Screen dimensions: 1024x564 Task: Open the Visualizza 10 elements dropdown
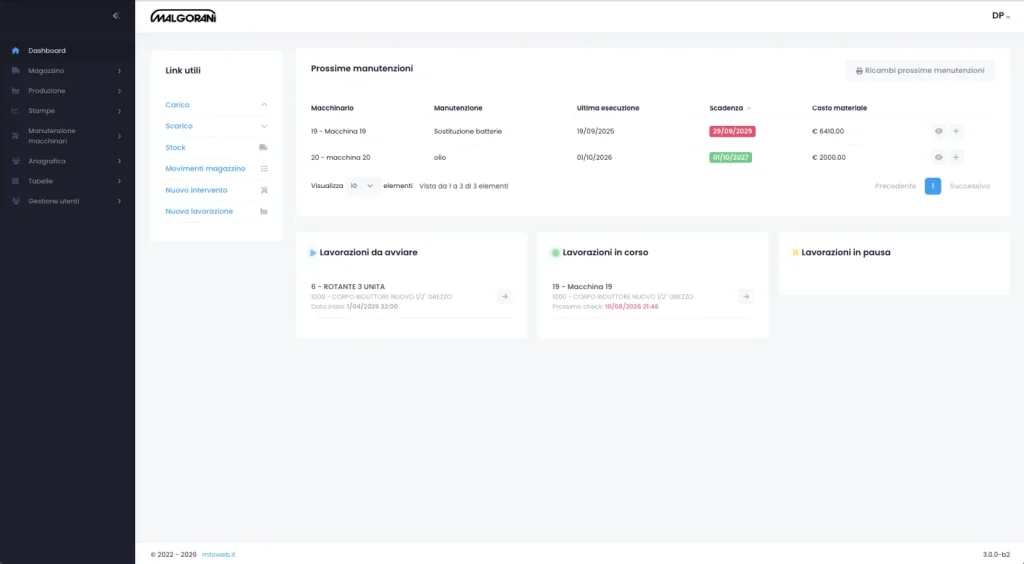[362, 186]
